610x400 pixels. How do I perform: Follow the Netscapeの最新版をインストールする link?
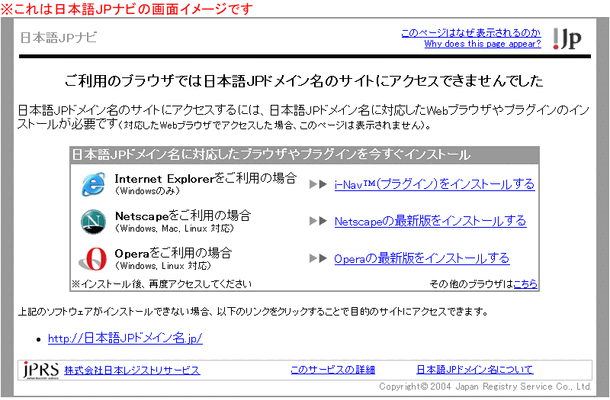pos(430,221)
